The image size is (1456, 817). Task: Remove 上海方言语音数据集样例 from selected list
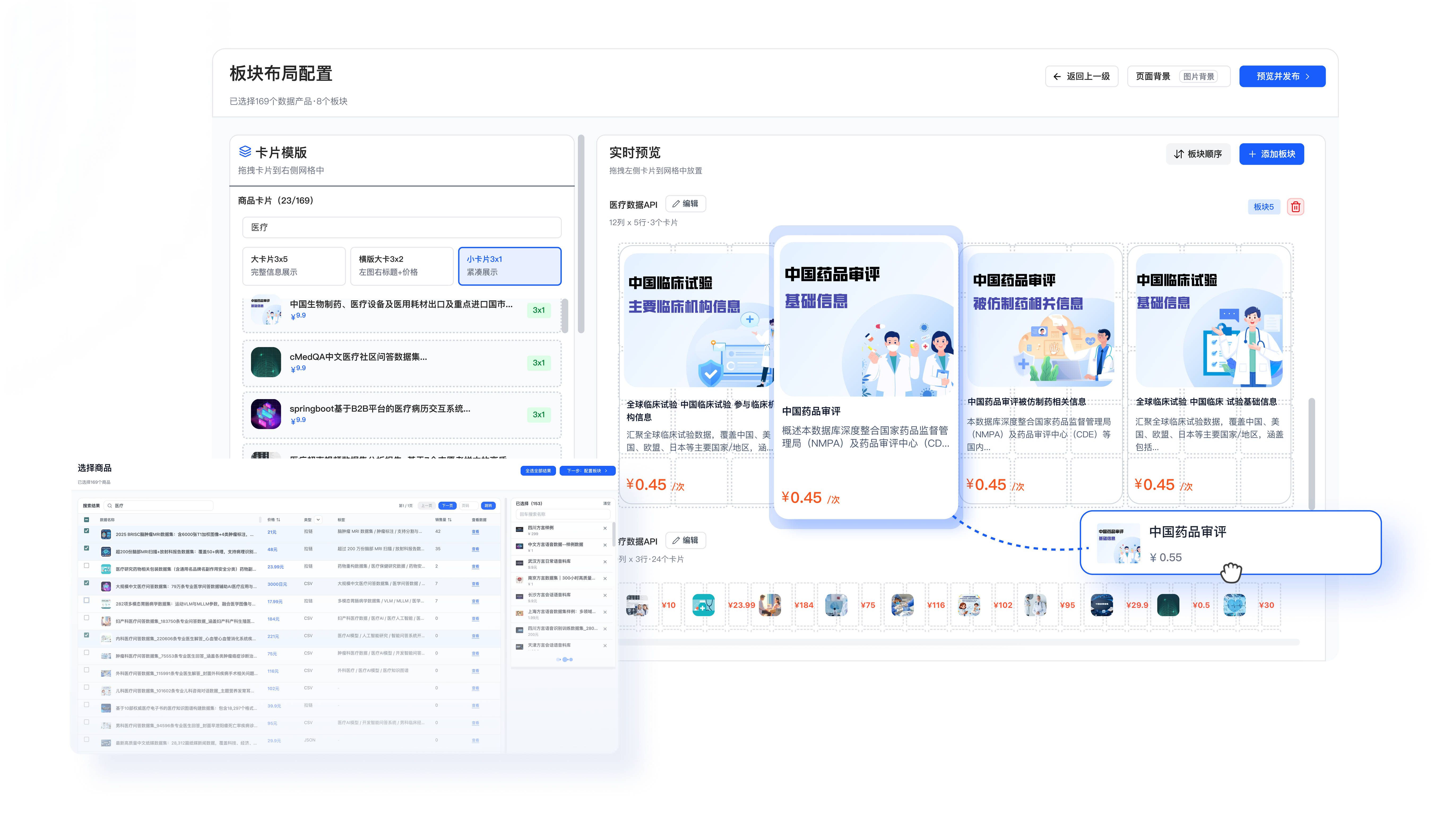(x=605, y=612)
